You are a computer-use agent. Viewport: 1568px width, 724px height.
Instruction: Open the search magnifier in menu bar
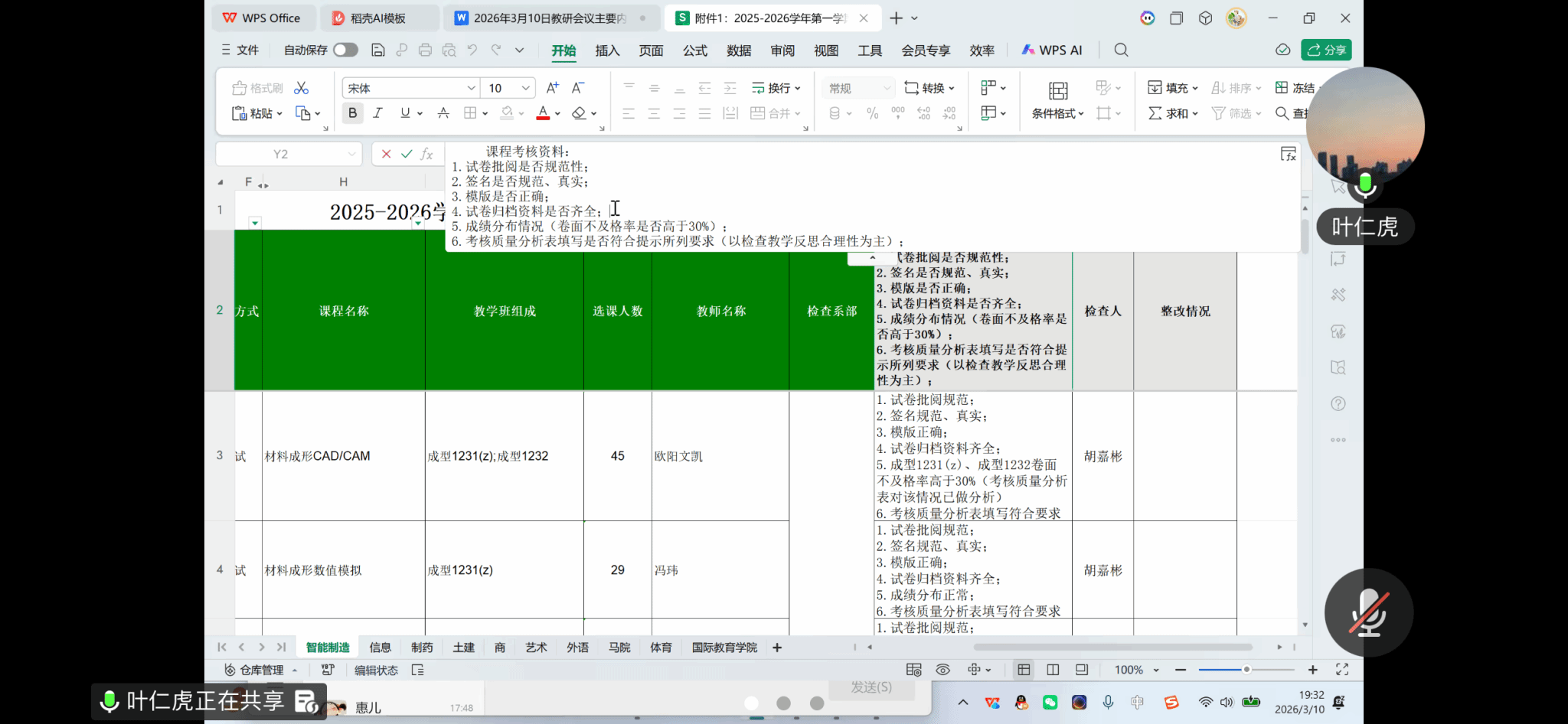coord(1121,50)
